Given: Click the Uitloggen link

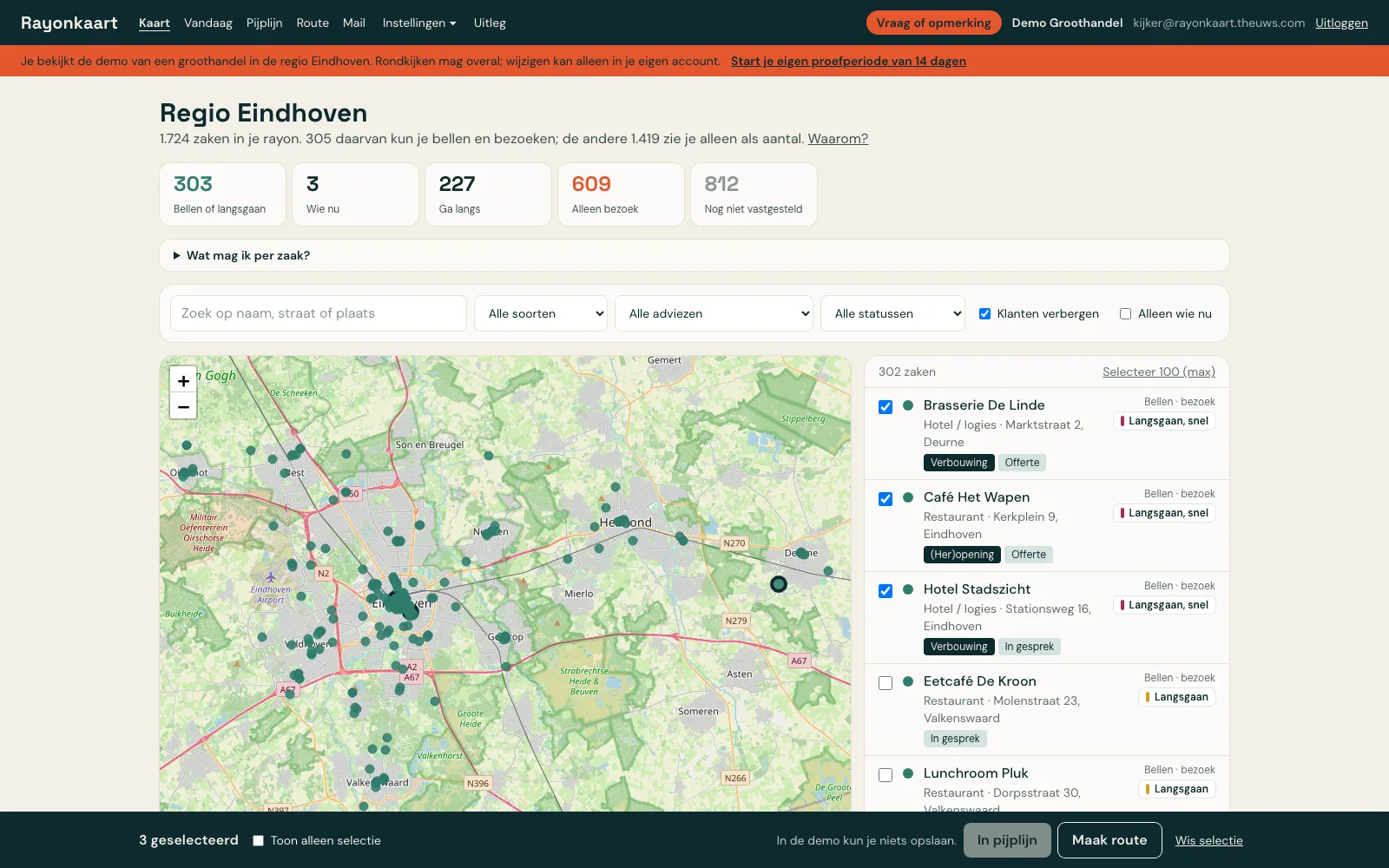Looking at the screenshot, I should [1341, 23].
